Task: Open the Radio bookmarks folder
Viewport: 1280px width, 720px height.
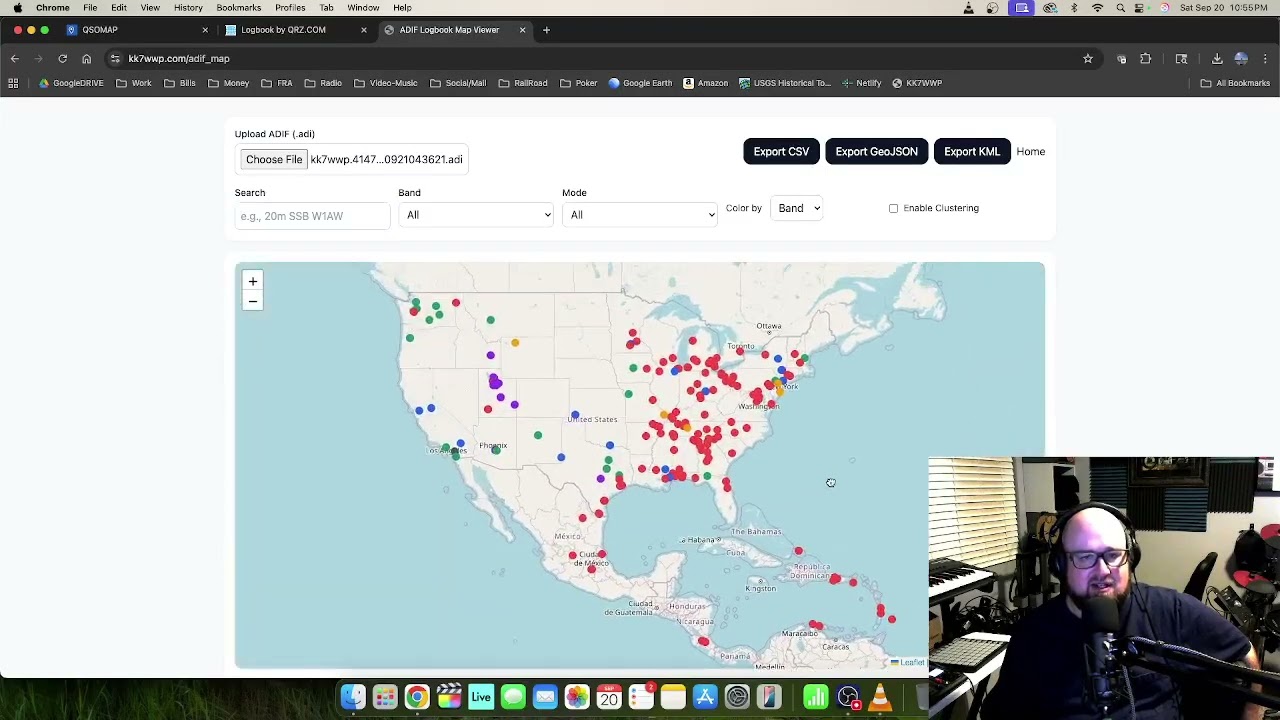Action: [323, 83]
